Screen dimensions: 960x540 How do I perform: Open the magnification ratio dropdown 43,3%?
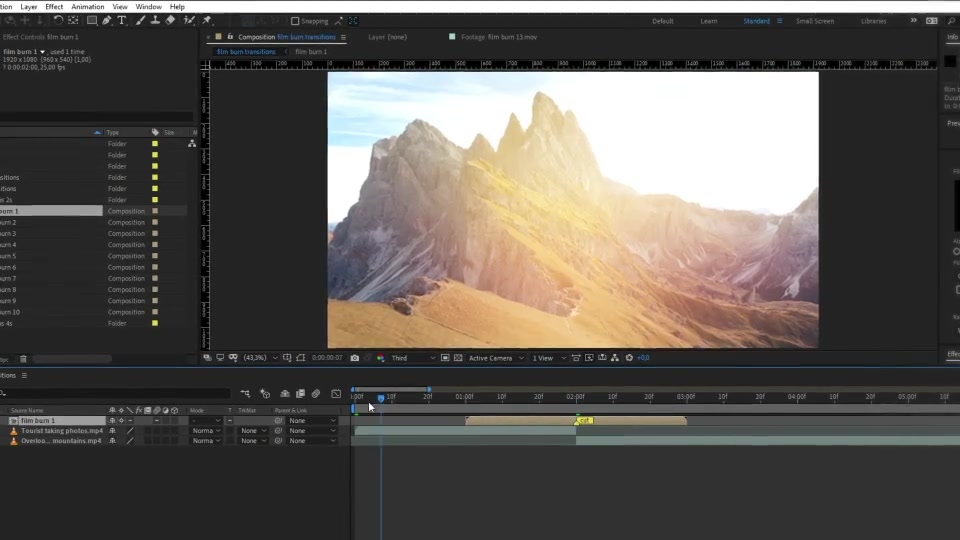(x=261, y=358)
